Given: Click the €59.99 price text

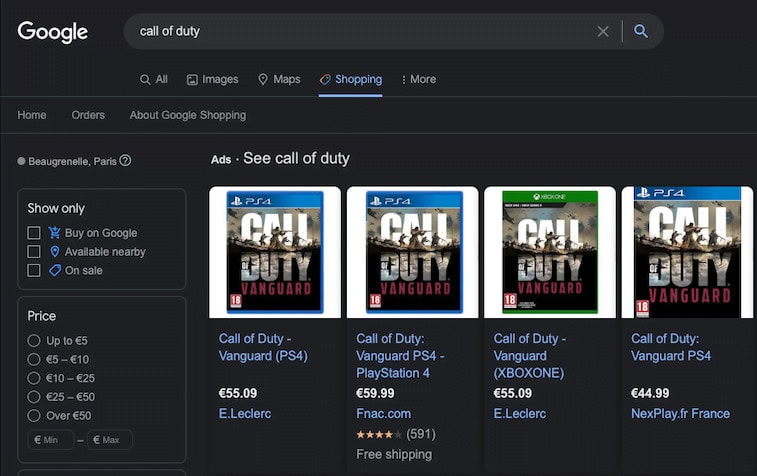Looking at the screenshot, I should coord(375,393).
